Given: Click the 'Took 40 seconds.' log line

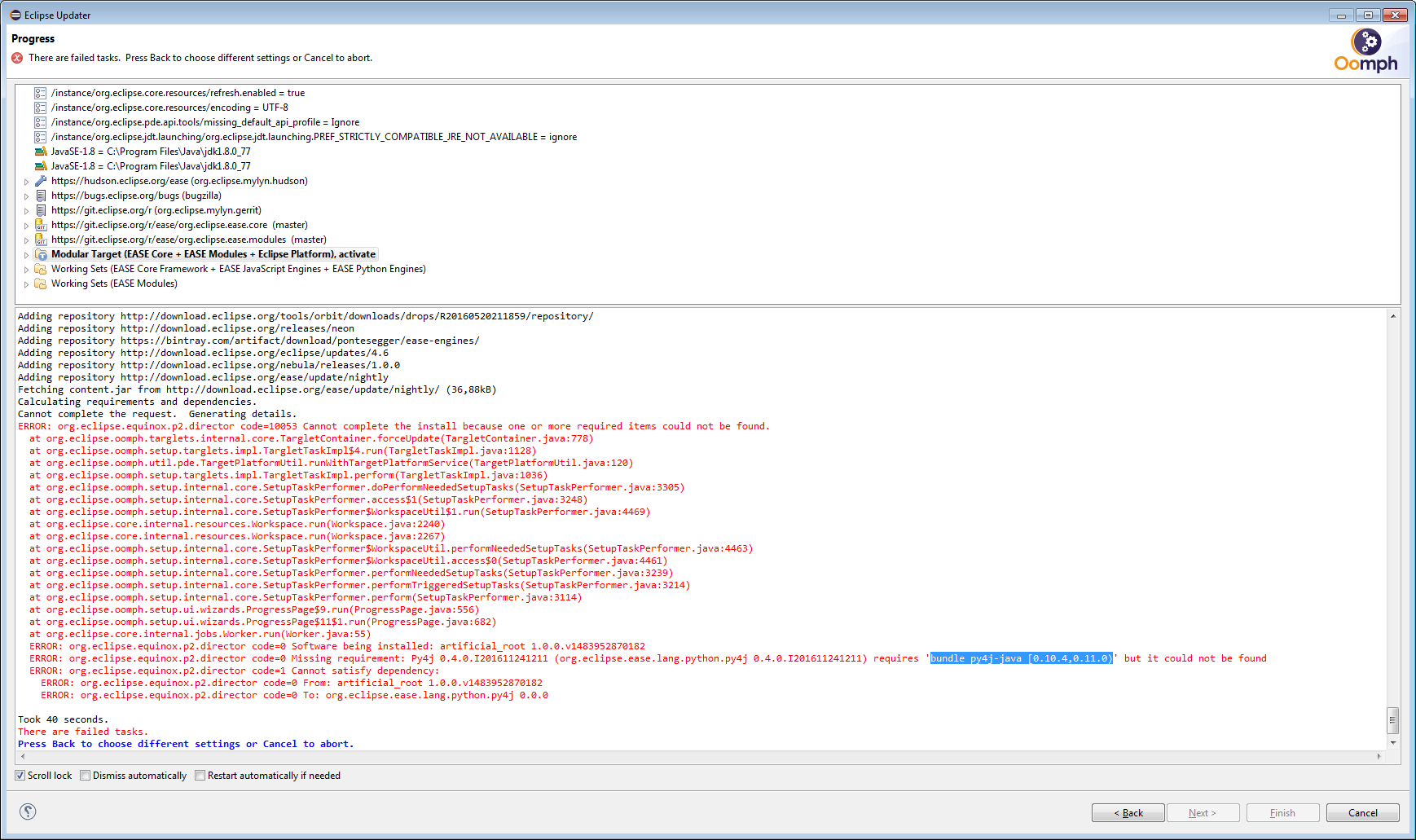Looking at the screenshot, I should [63, 719].
